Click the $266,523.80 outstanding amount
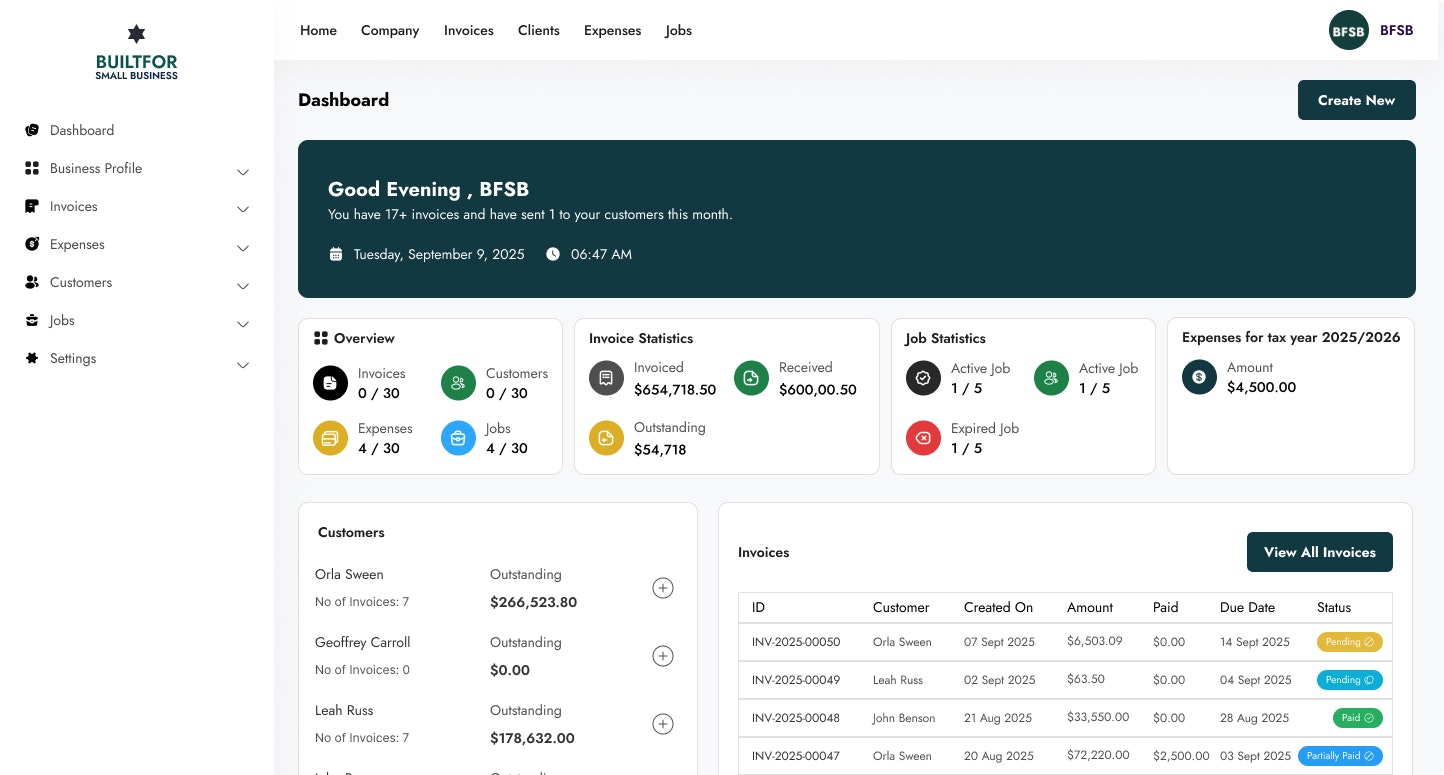The image size is (1444, 775). [x=533, y=602]
